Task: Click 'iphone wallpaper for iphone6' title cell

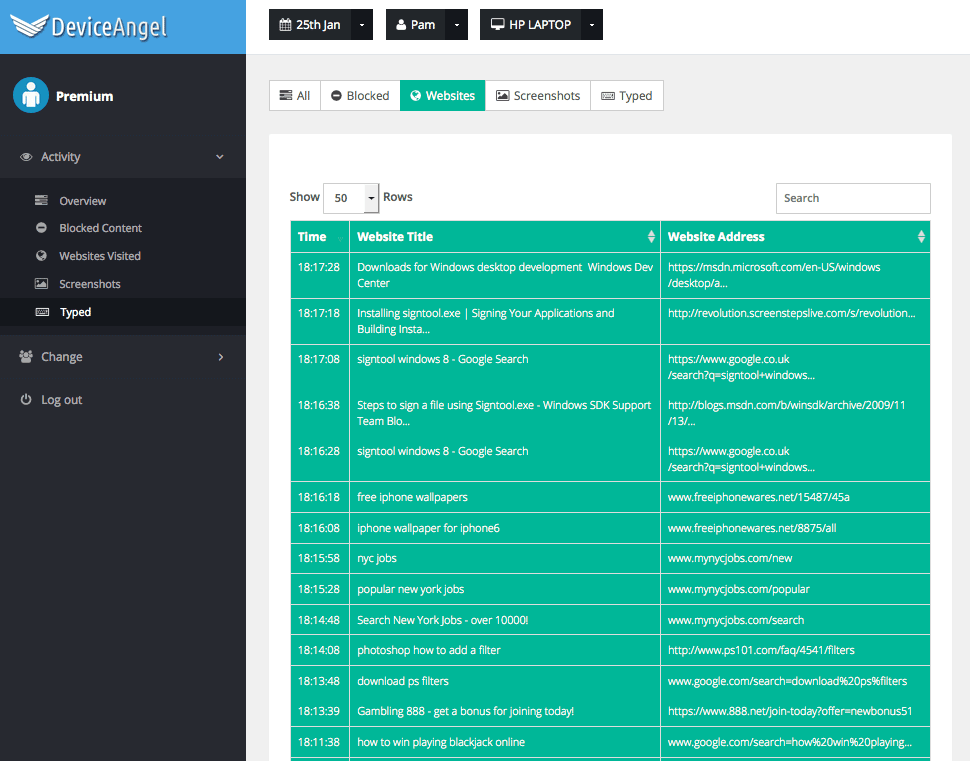Action: tap(505, 528)
